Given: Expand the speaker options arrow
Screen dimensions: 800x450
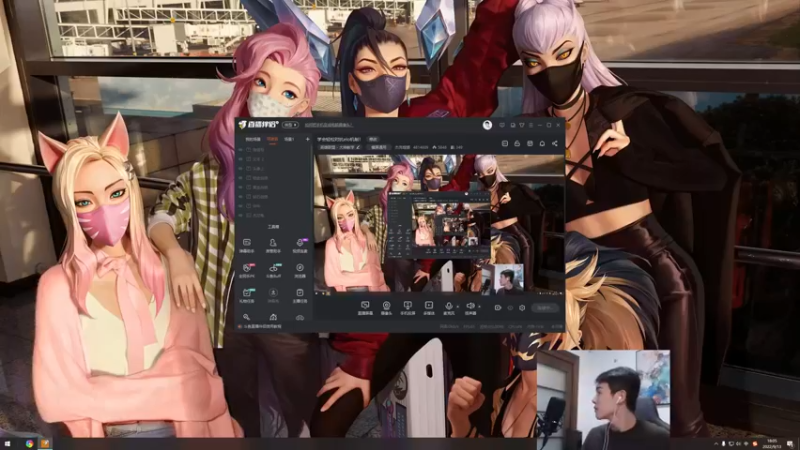Looking at the screenshot, I should coord(479,307).
